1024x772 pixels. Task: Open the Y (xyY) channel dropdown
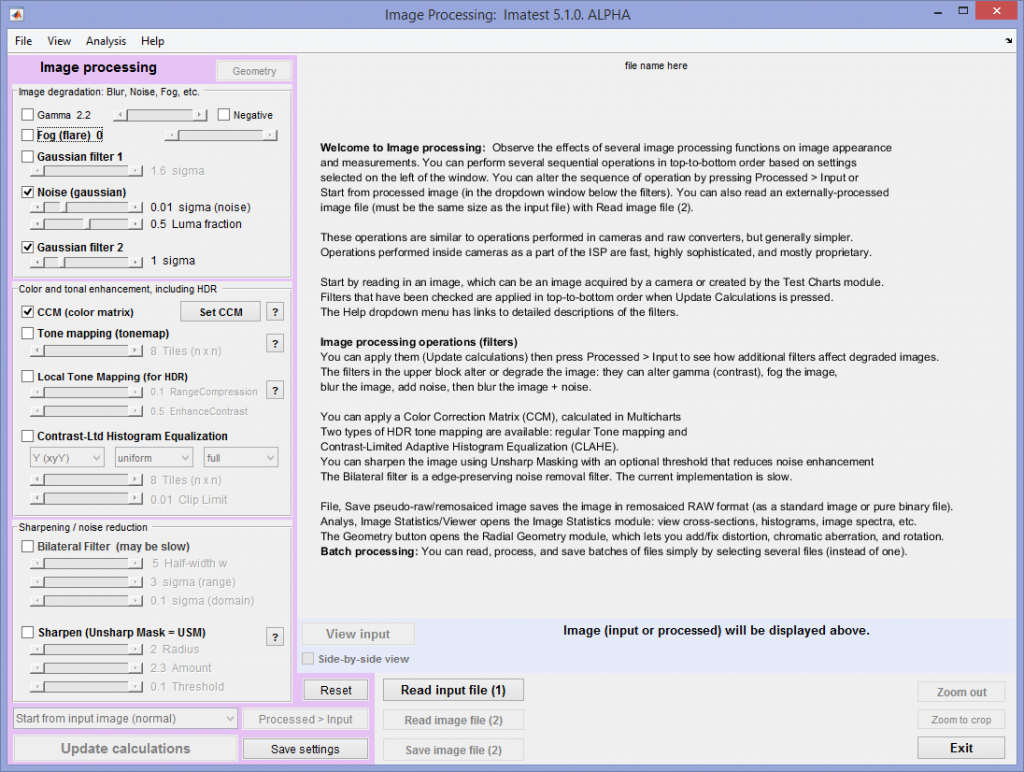(66, 457)
